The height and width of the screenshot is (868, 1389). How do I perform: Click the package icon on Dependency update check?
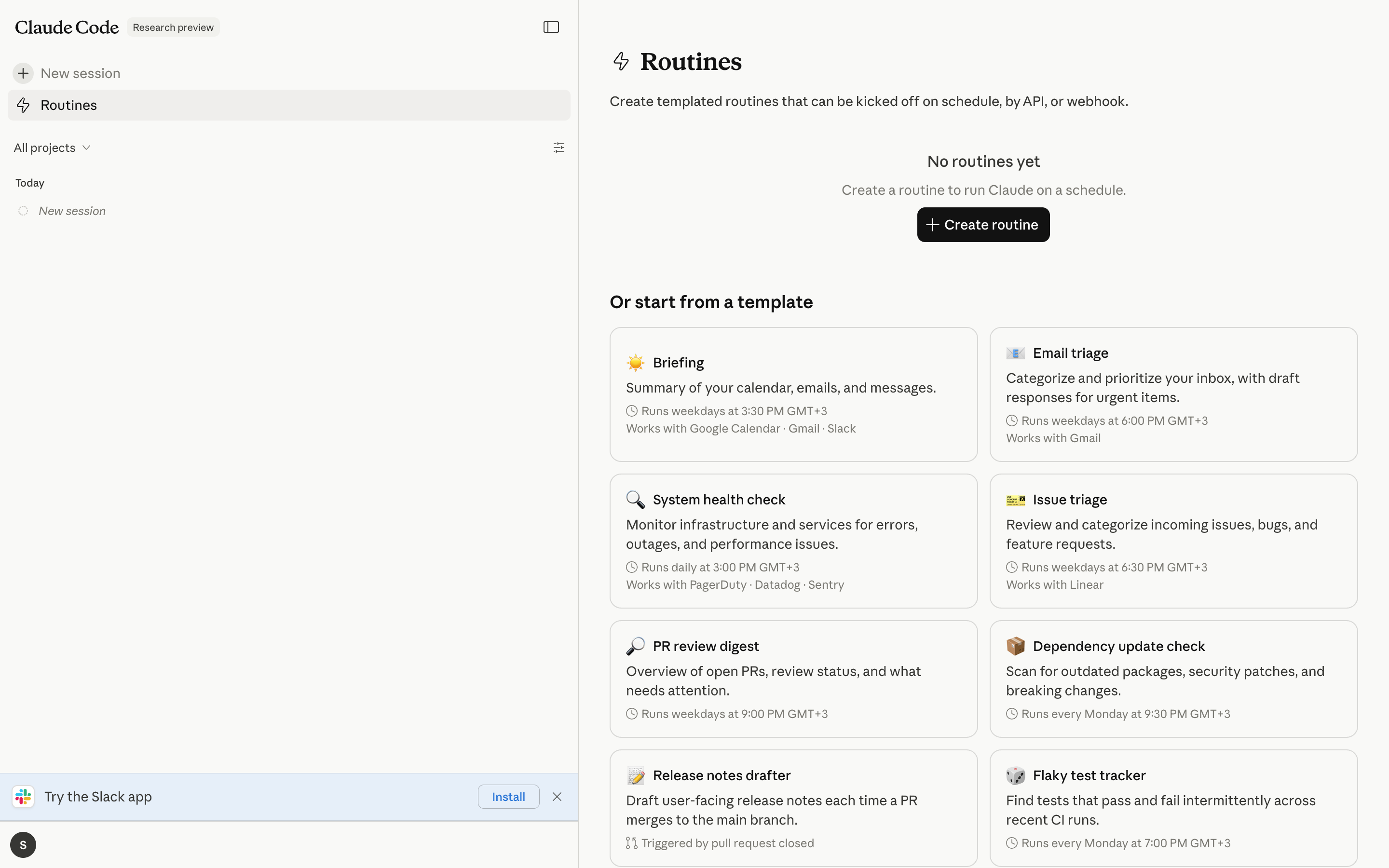[x=1015, y=646]
